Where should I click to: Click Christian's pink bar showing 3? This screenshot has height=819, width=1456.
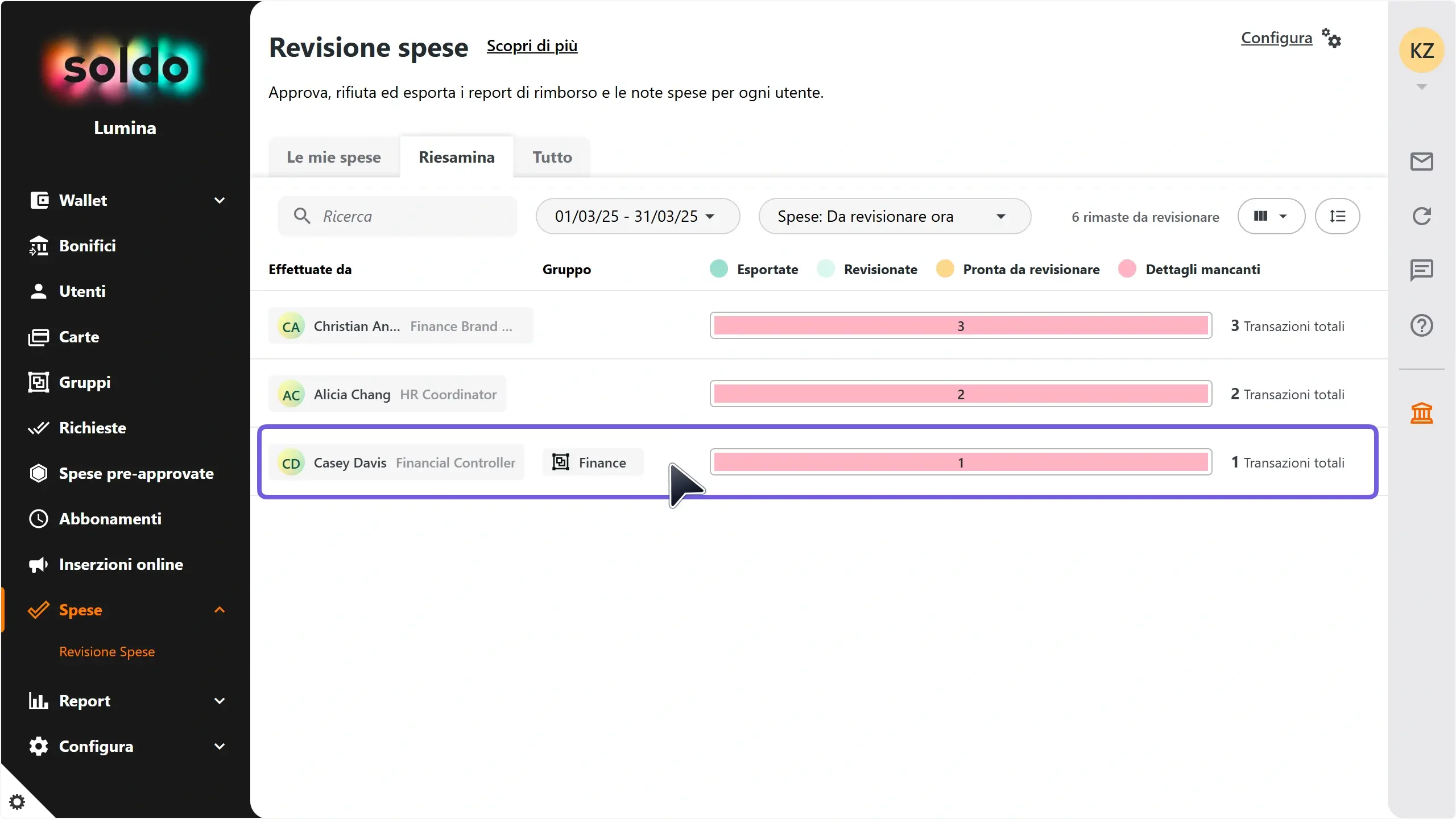pos(961,325)
